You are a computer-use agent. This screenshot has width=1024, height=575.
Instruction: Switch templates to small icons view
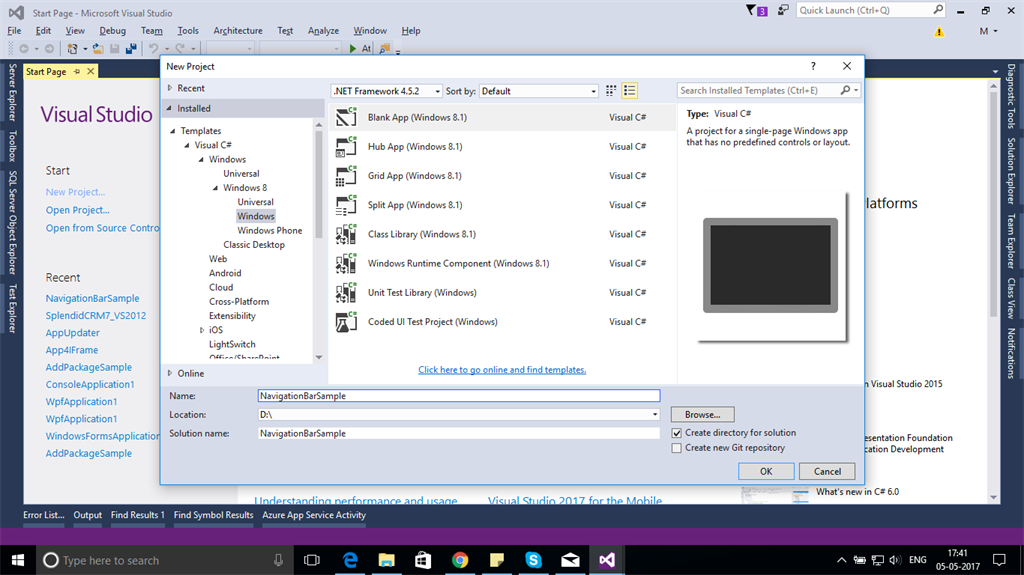pyautogui.click(x=611, y=91)
